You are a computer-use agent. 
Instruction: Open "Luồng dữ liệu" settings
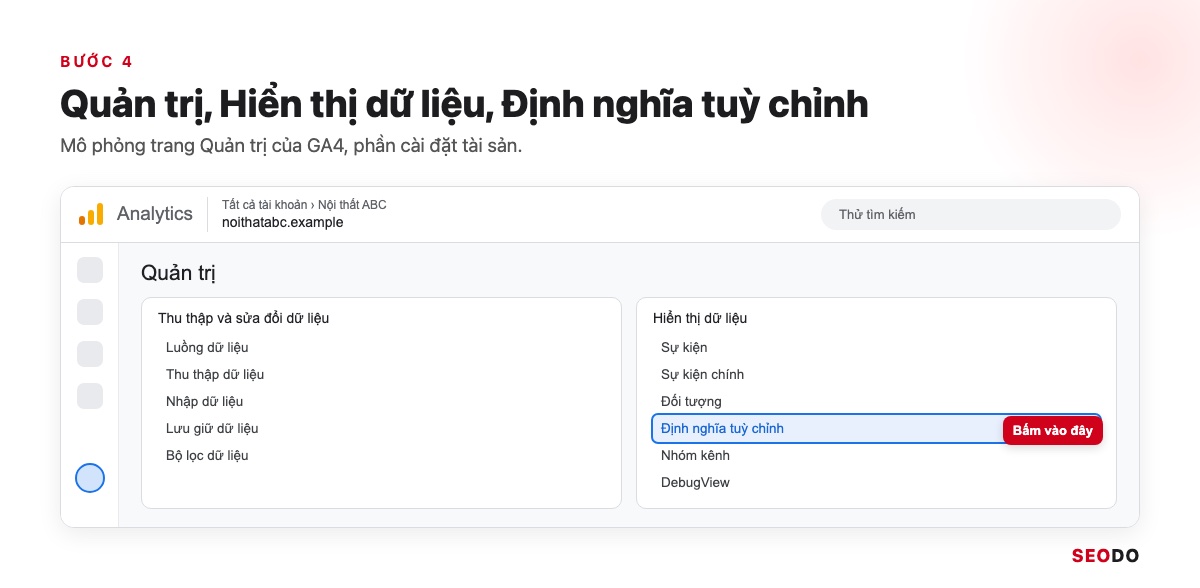207,347
